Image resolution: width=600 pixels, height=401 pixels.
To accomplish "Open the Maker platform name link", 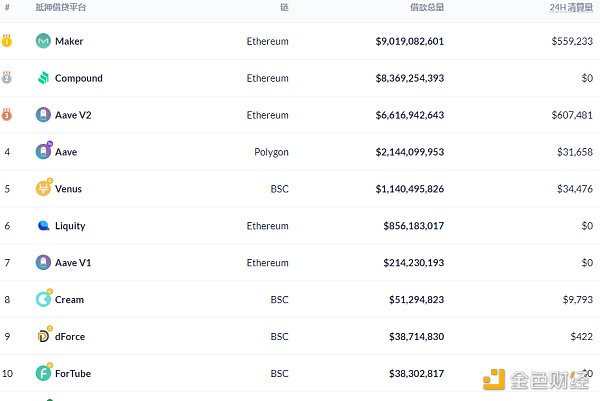I will click(x=69, y=41).
